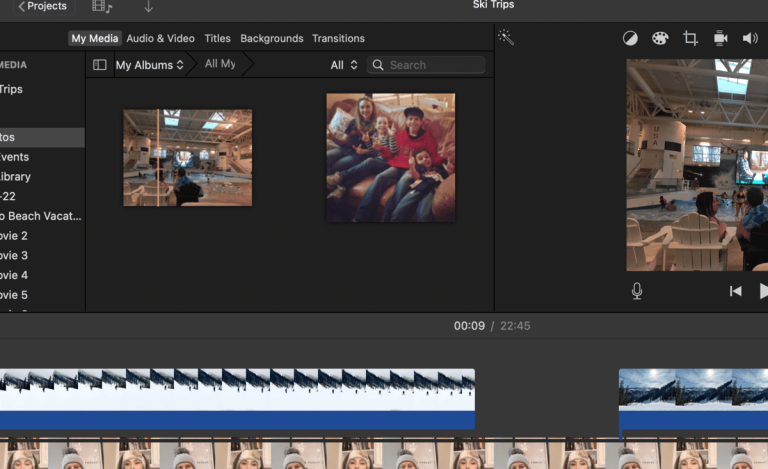Switch to the Transitions tab
Image resolution: width=768 pixels, height=469 pixels.
coord(338,38)
